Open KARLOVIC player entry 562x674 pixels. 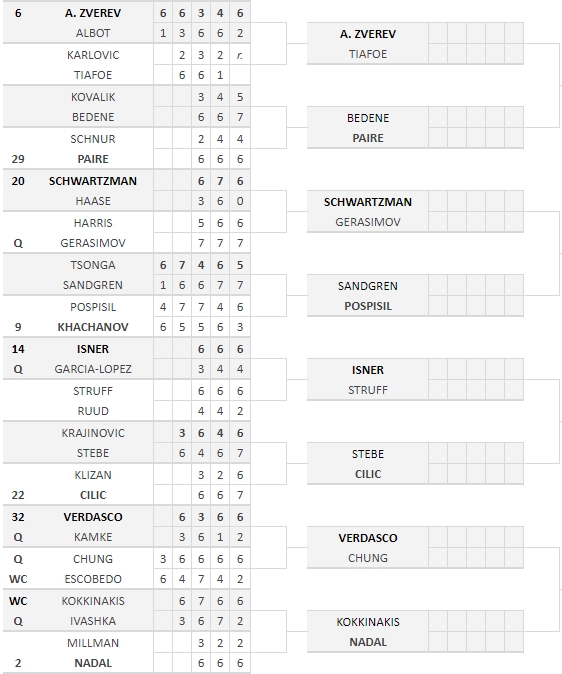point(93,55)
